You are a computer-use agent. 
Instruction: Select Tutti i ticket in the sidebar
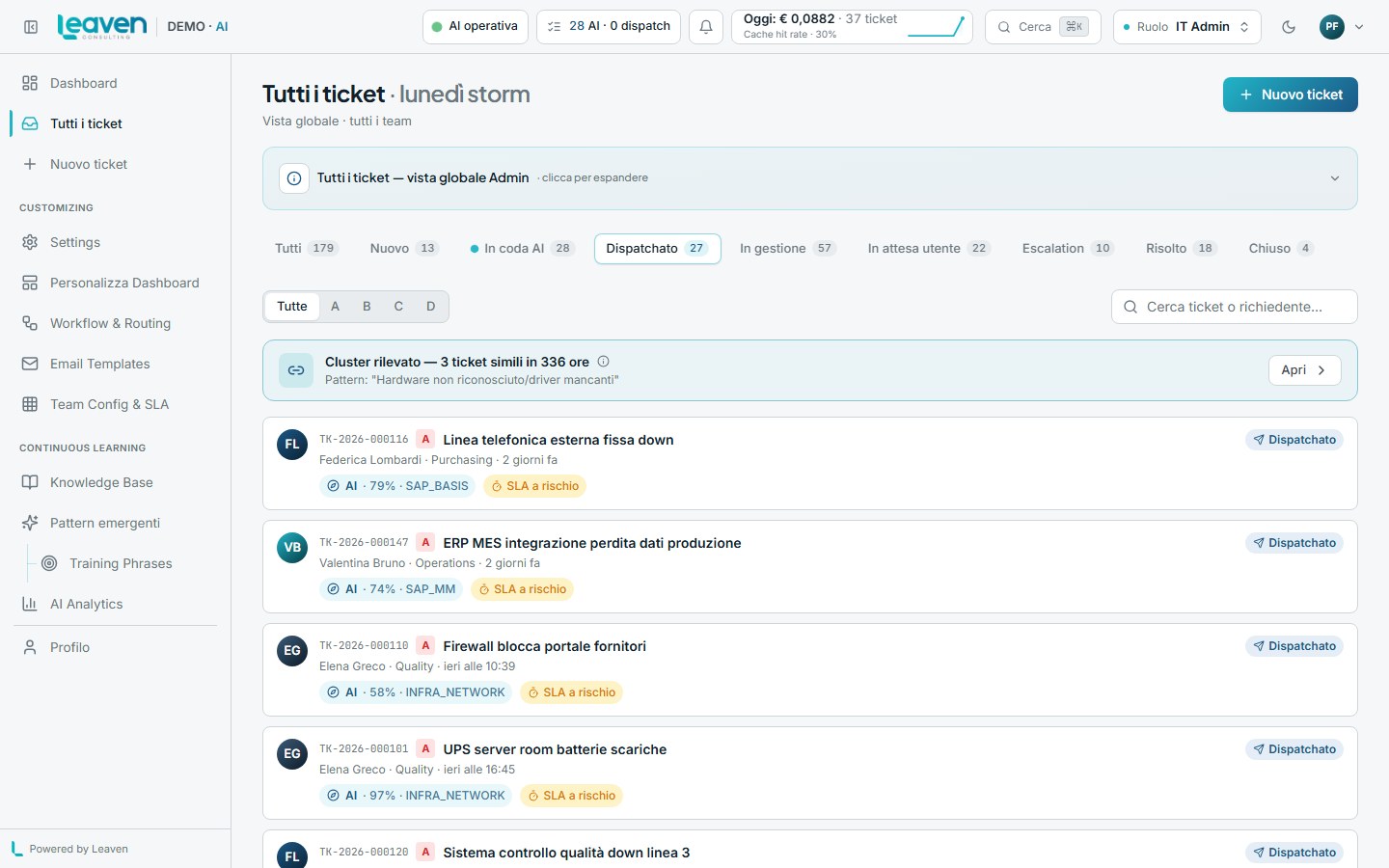(116, 123)
